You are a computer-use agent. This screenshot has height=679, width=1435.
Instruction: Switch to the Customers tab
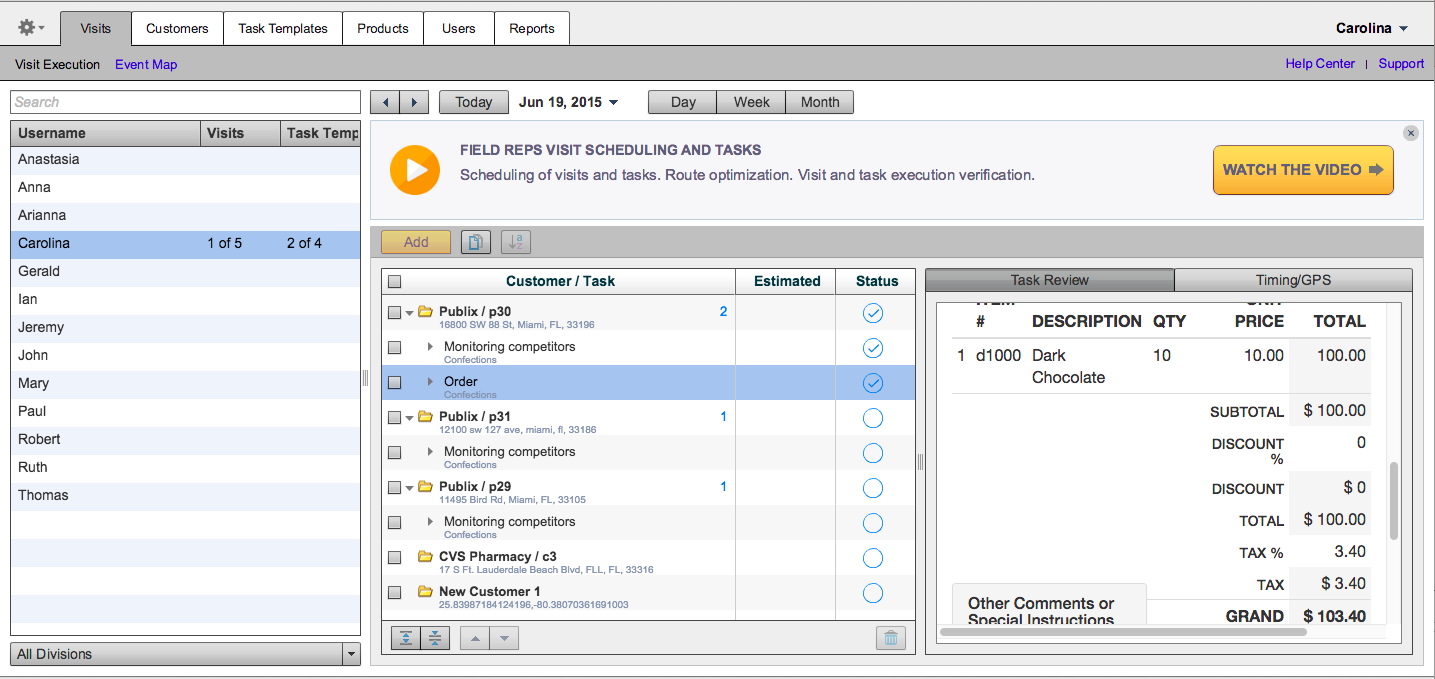177,28
